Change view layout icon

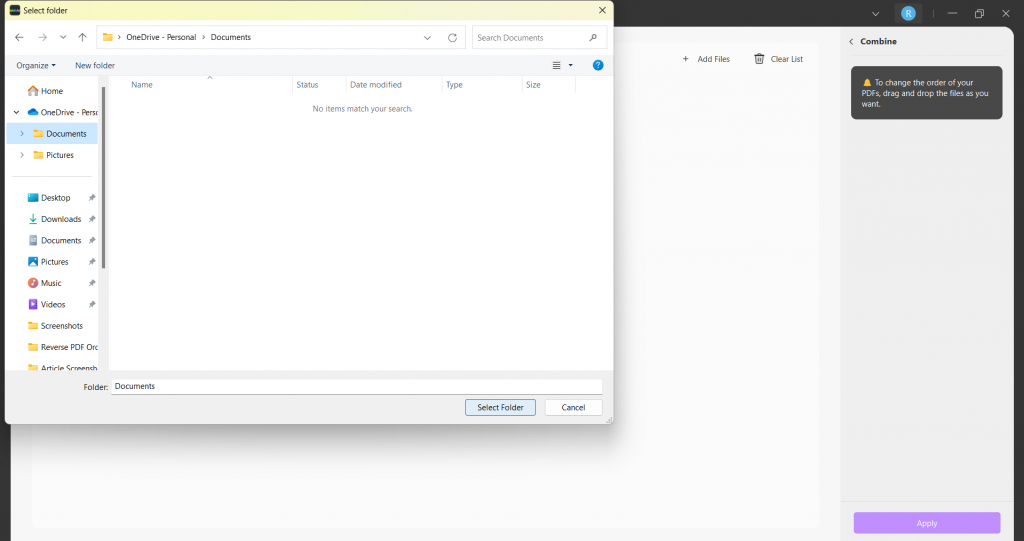556,65
